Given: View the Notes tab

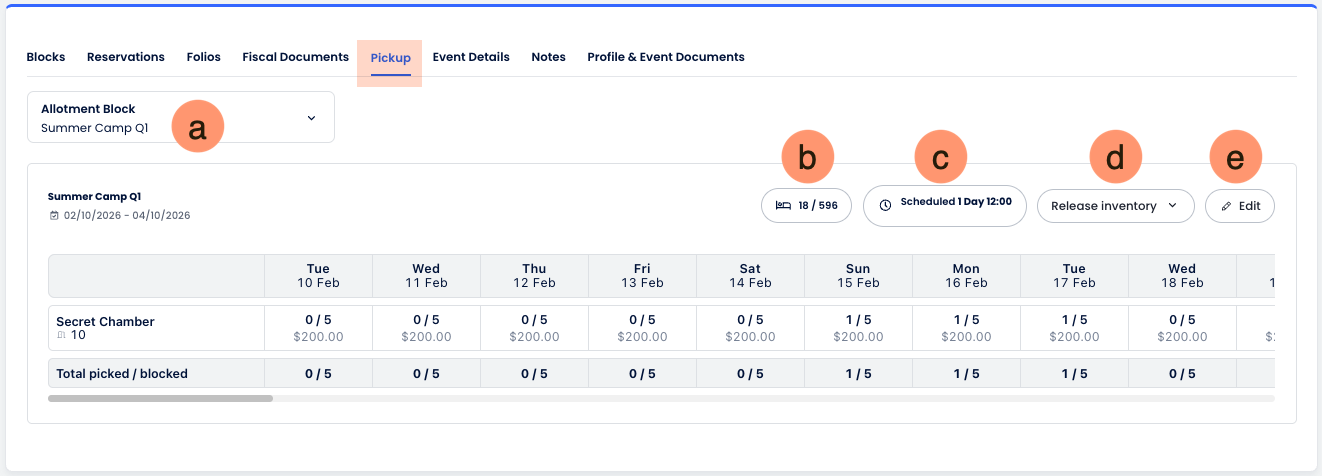Looking at the screenshot, I should coord(548,57).
